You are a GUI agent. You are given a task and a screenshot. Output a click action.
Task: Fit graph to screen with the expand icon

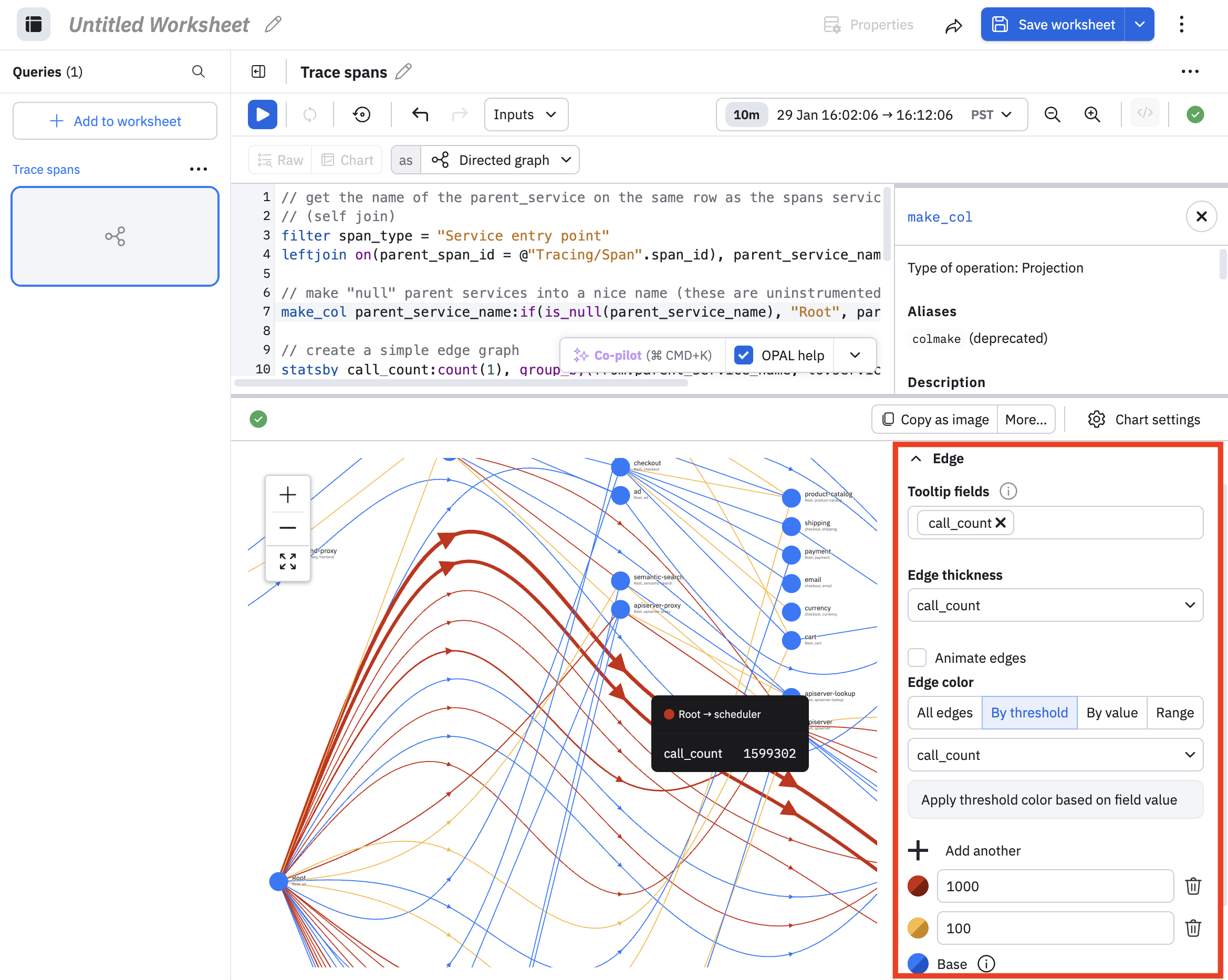[x=288, y=561]
